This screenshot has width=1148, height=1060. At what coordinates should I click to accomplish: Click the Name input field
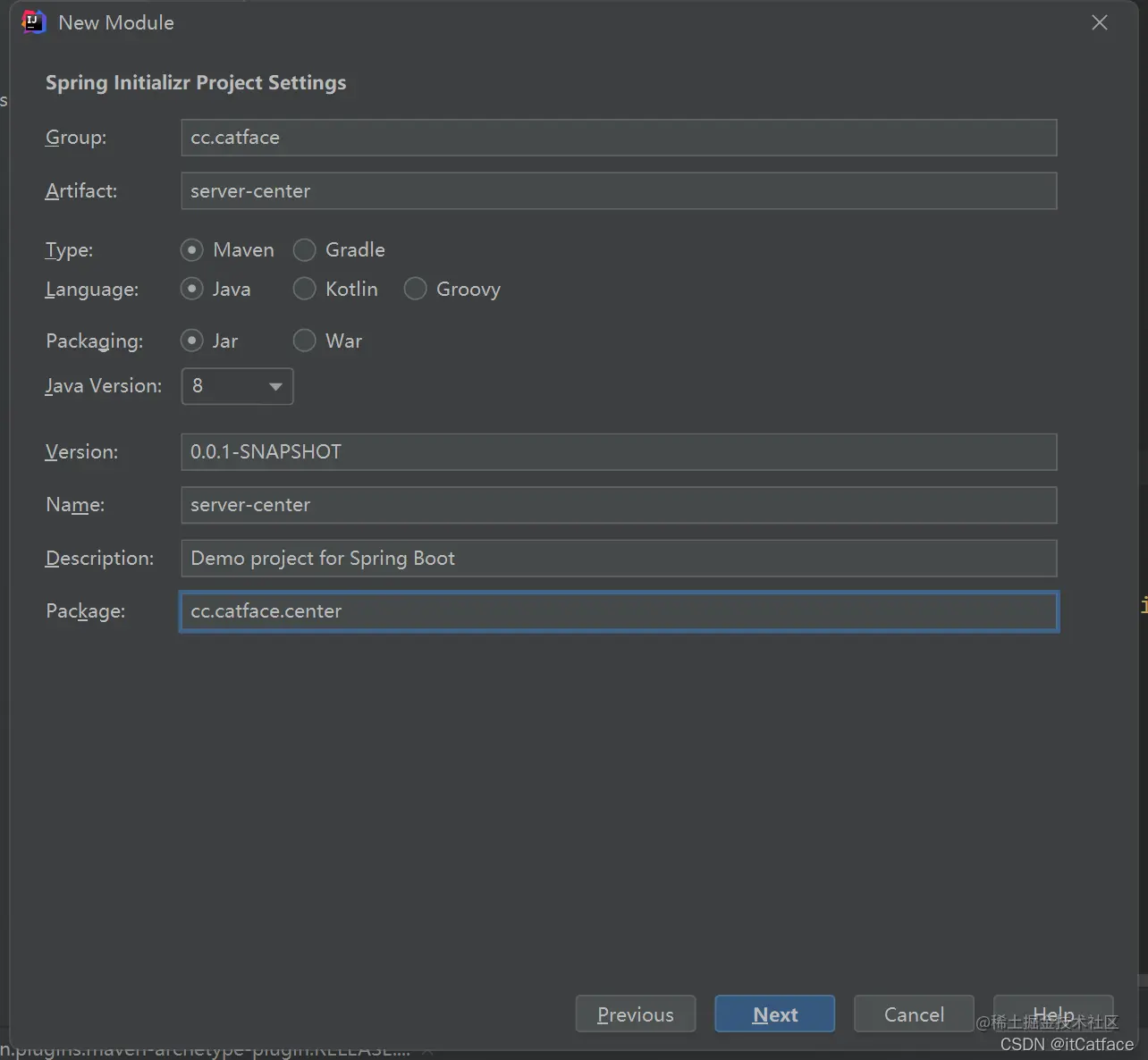[619, 505]
